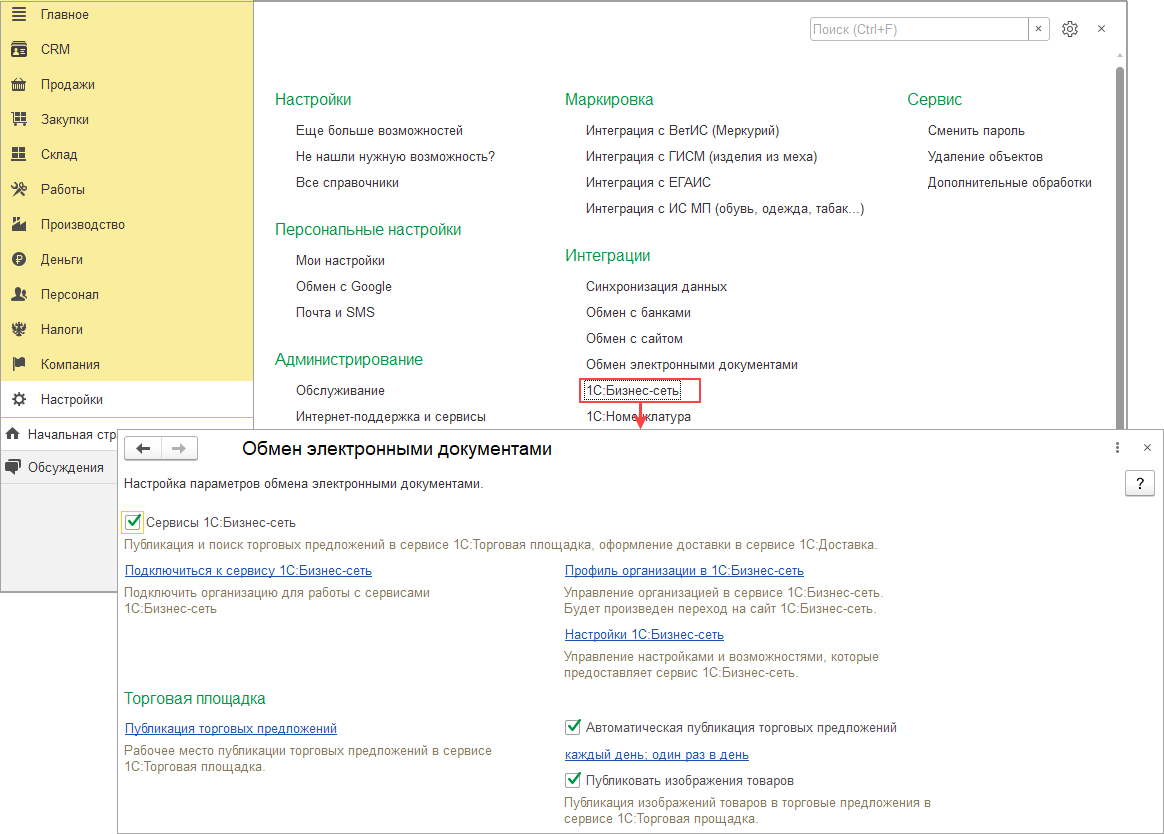Viewport: 1164px width, 834px height.
Task: Clear the search field with the x button
Action: [1039, 29]
